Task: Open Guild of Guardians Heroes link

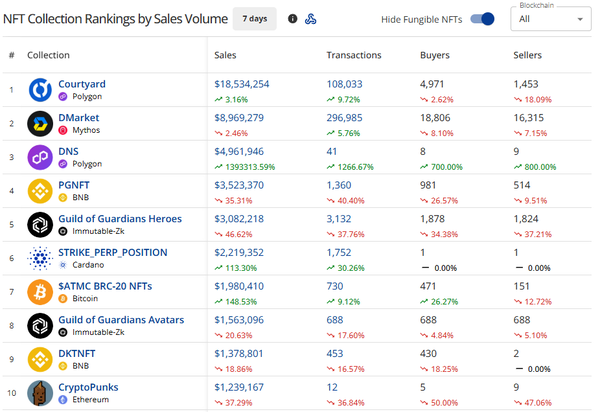Action: pyautogui.click(x=120, y=219)
